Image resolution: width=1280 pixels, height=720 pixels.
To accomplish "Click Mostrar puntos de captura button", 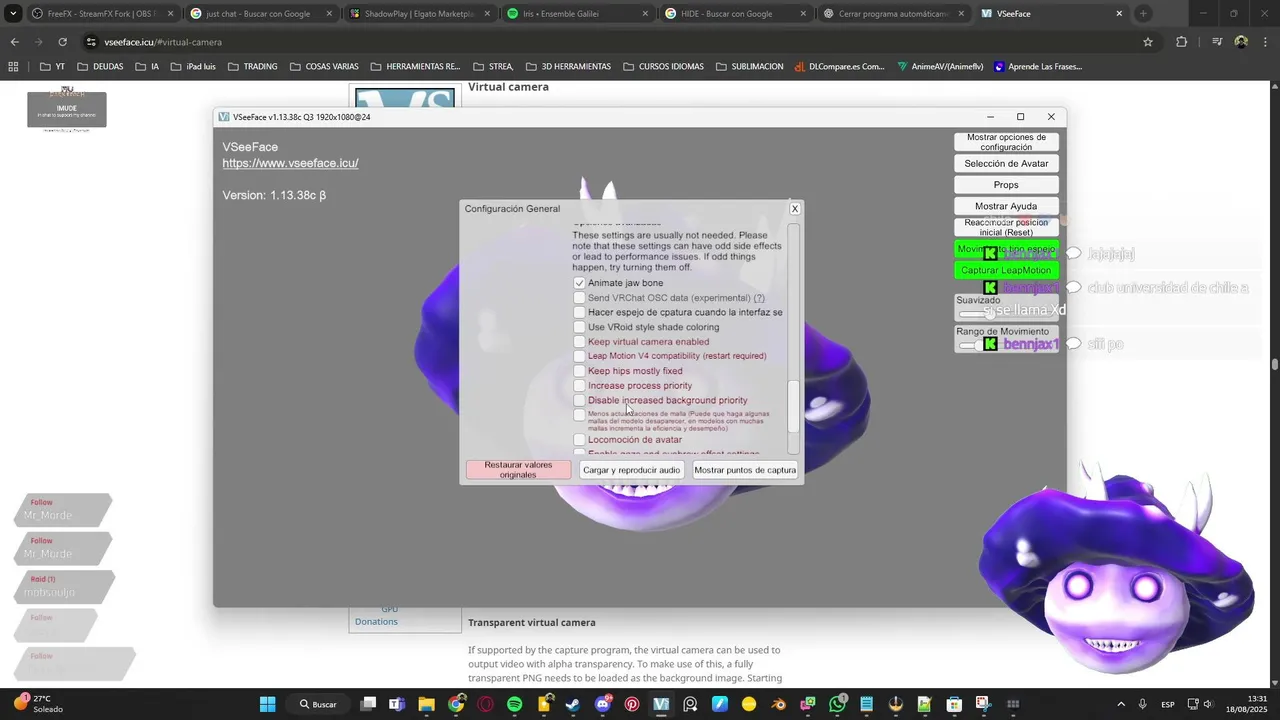I will [x=745, y=470].
